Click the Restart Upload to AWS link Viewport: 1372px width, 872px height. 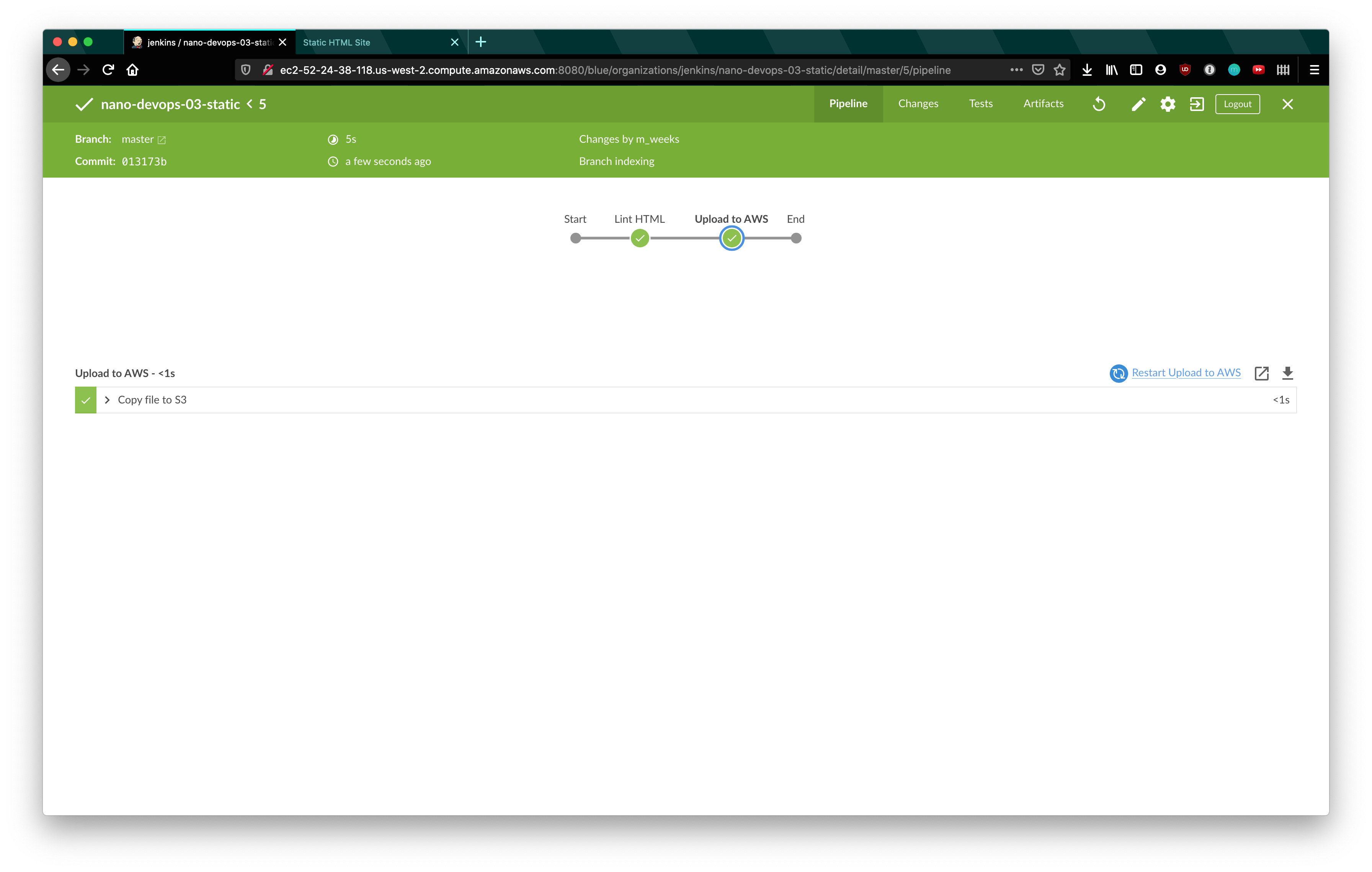tap(1186, 372)
